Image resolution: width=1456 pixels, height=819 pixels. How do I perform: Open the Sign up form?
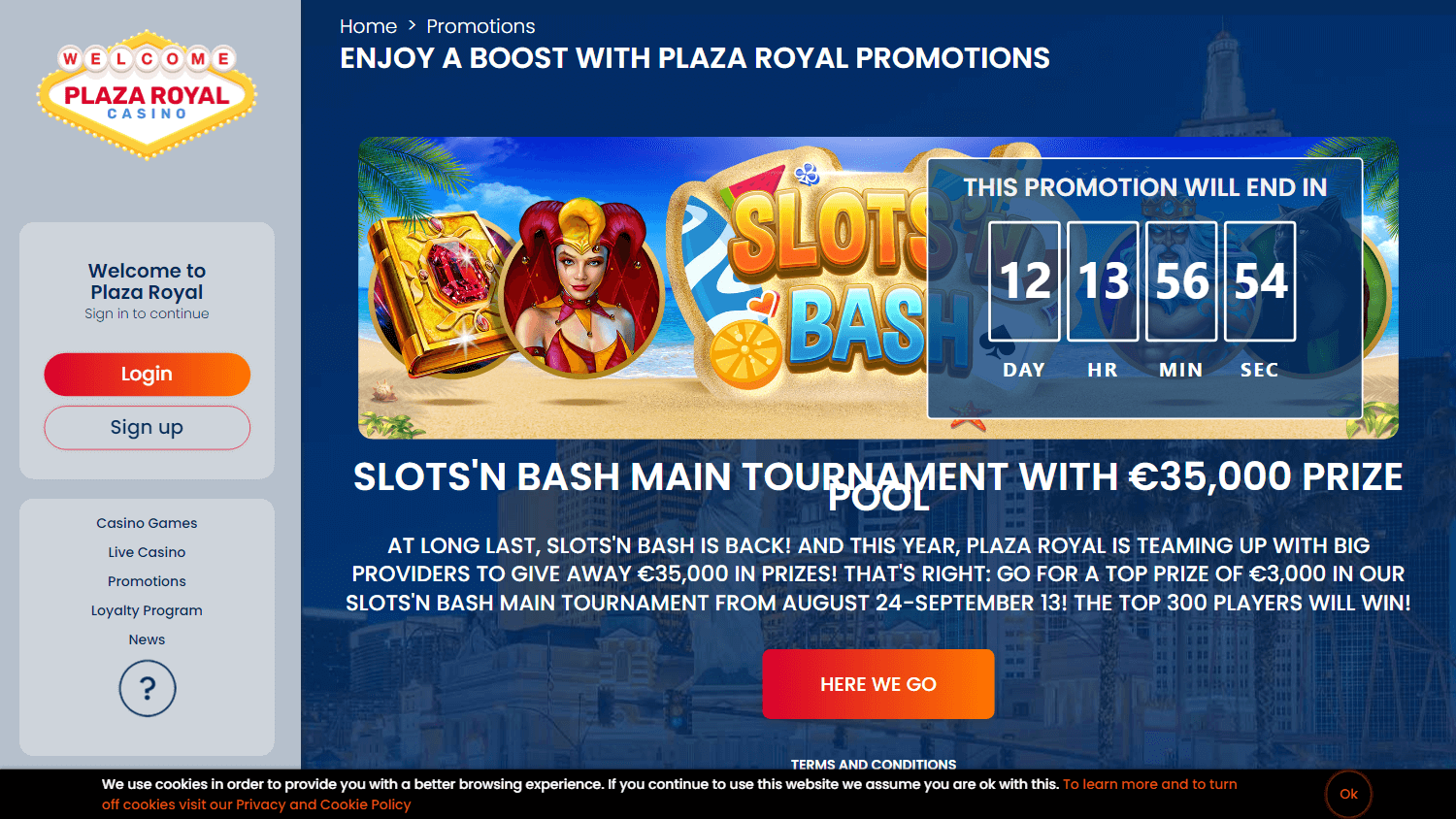147,428
